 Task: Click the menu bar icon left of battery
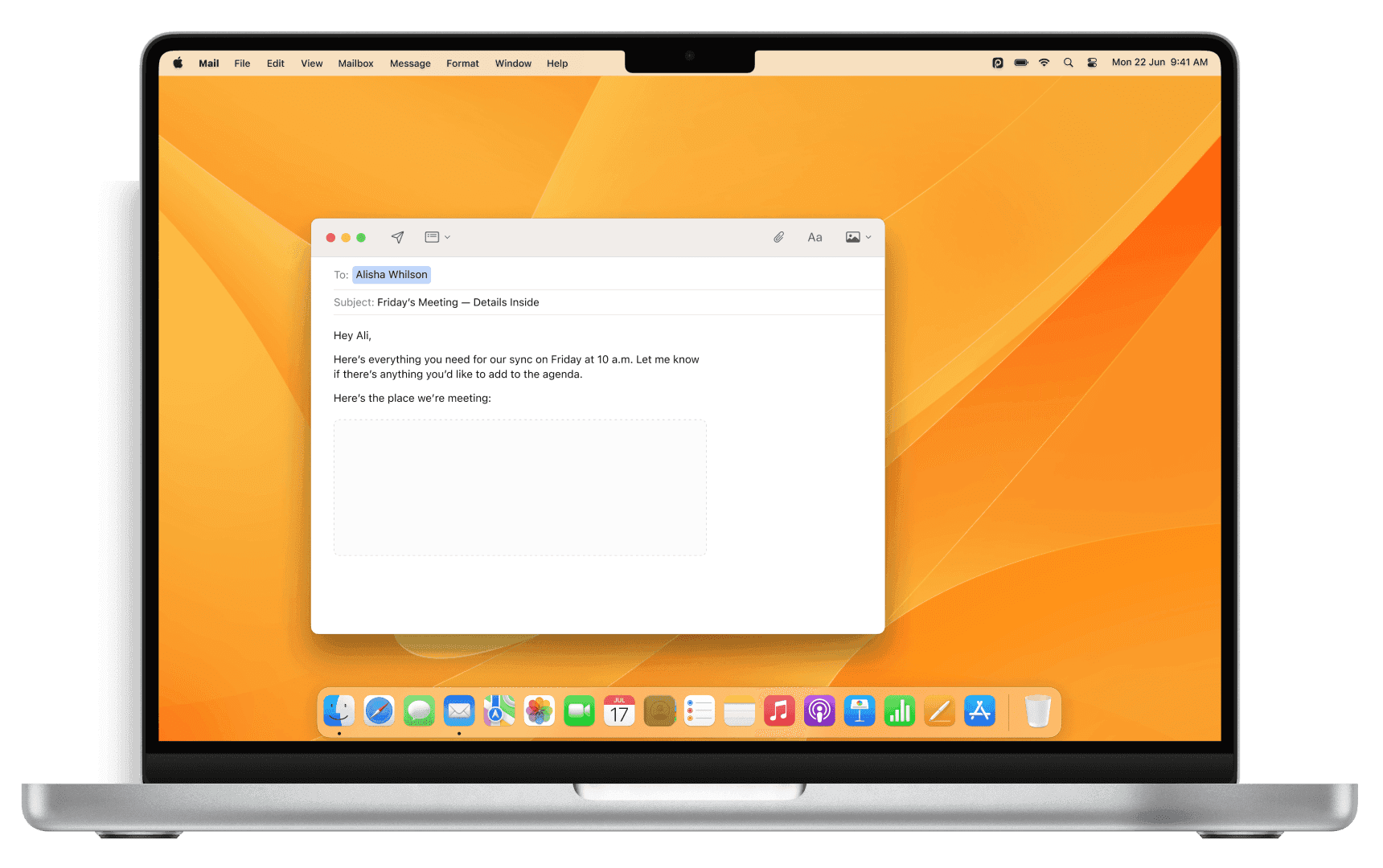click(998, 63)
